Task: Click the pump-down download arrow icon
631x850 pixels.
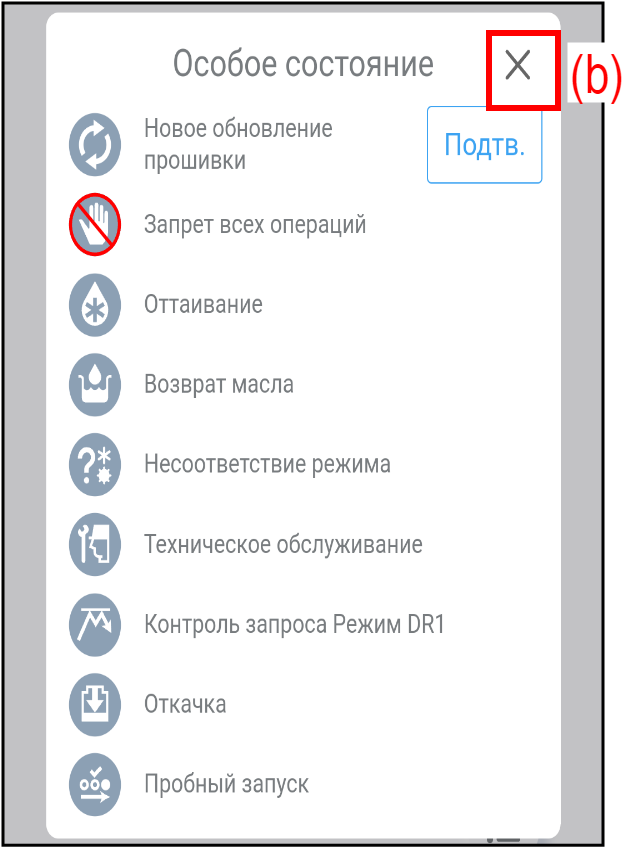Action: (x=95, y=704)
